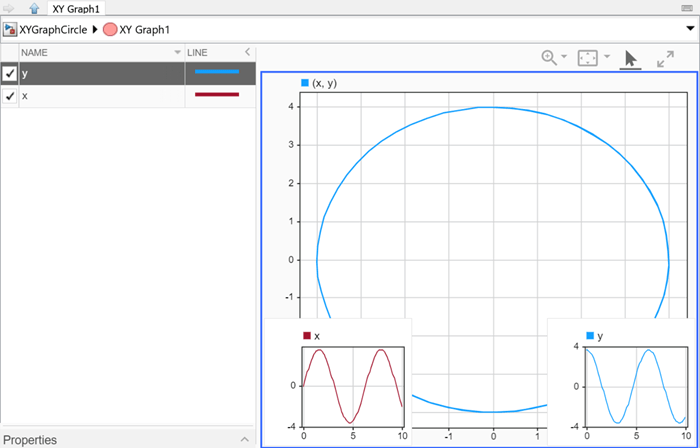The image size is (700, 448).
Task: Click XYGraphCircle in the breadcrumb path
Action: coord(53,30)
